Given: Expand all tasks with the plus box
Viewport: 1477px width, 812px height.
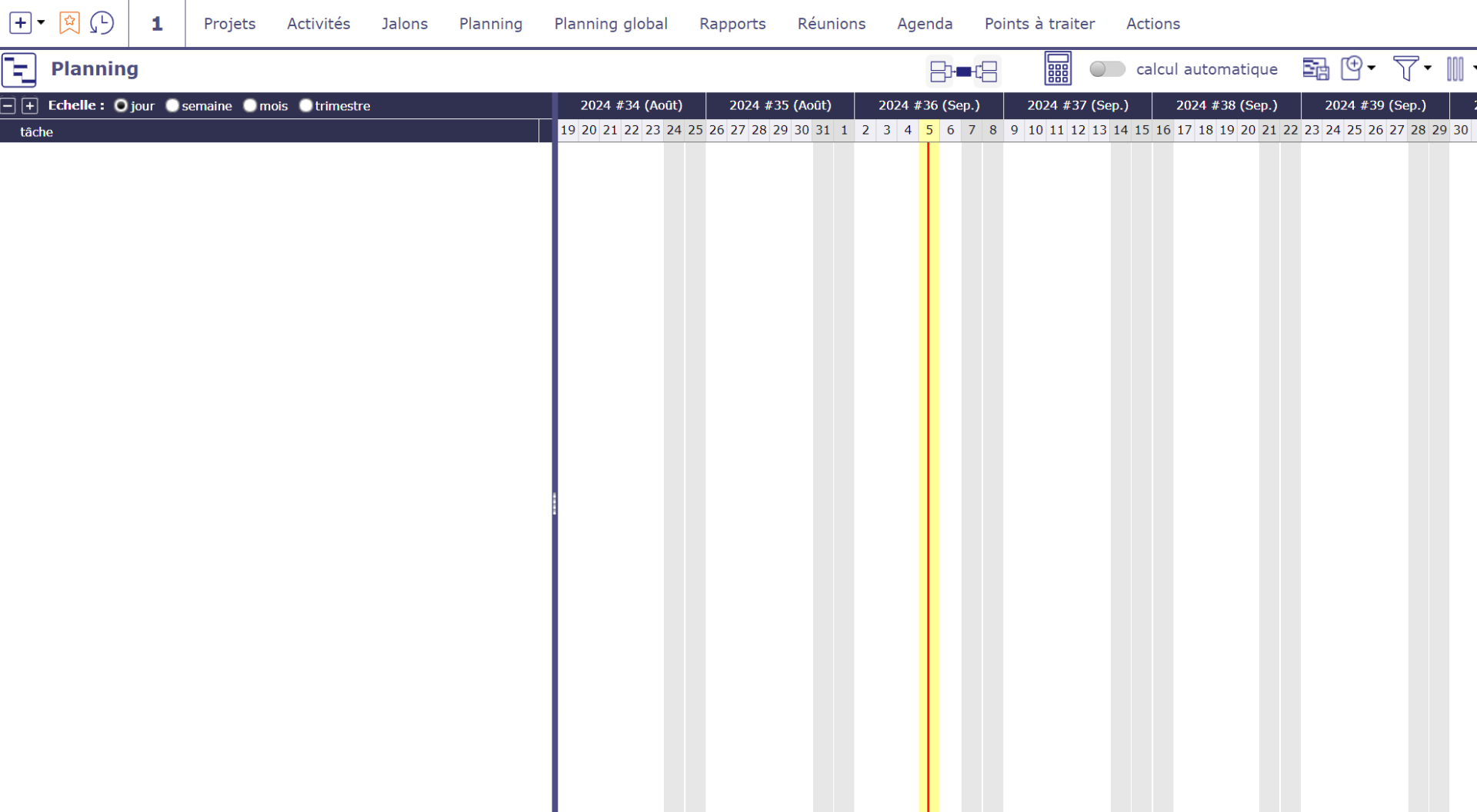Looking at the screenshot, I should coord(29,106).
